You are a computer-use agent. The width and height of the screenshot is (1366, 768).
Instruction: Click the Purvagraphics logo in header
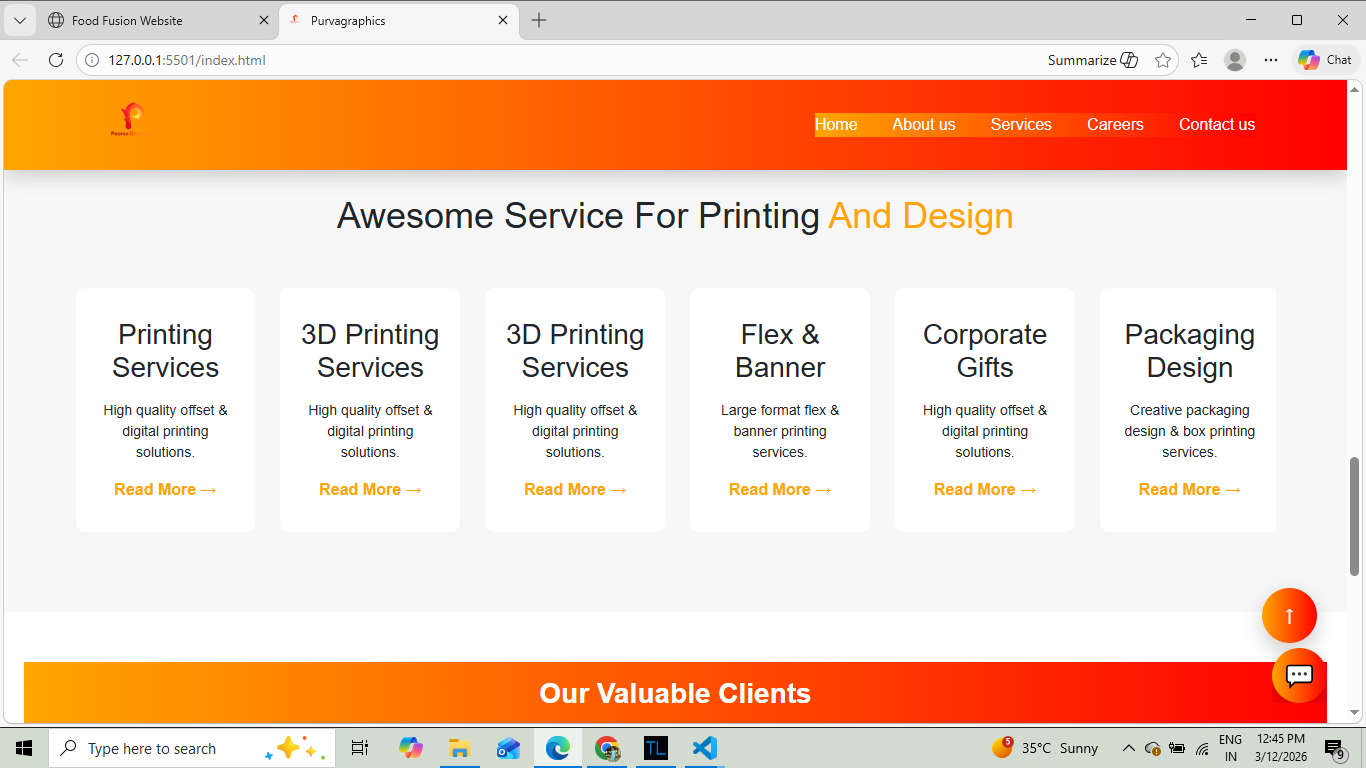(x=131, y=120)
